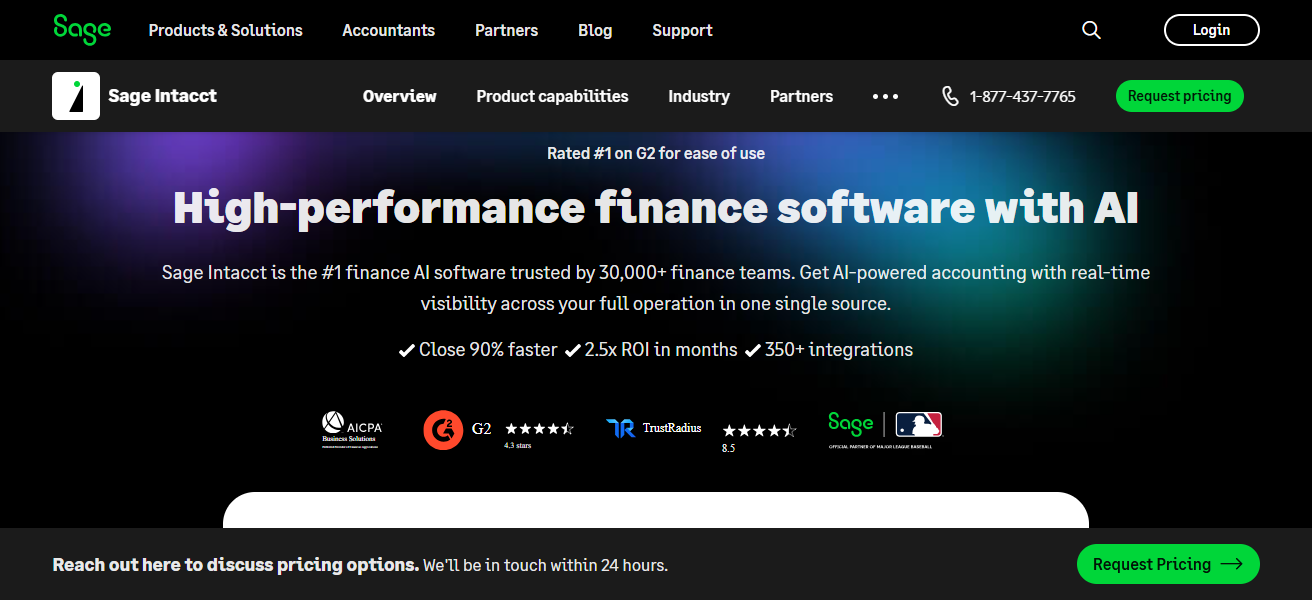Image resolution: width=1312 pixels, height=600 pixels.
Task: Expand the ellipsis overflow menu in the subnav
Action: click(x=885, y=96)
